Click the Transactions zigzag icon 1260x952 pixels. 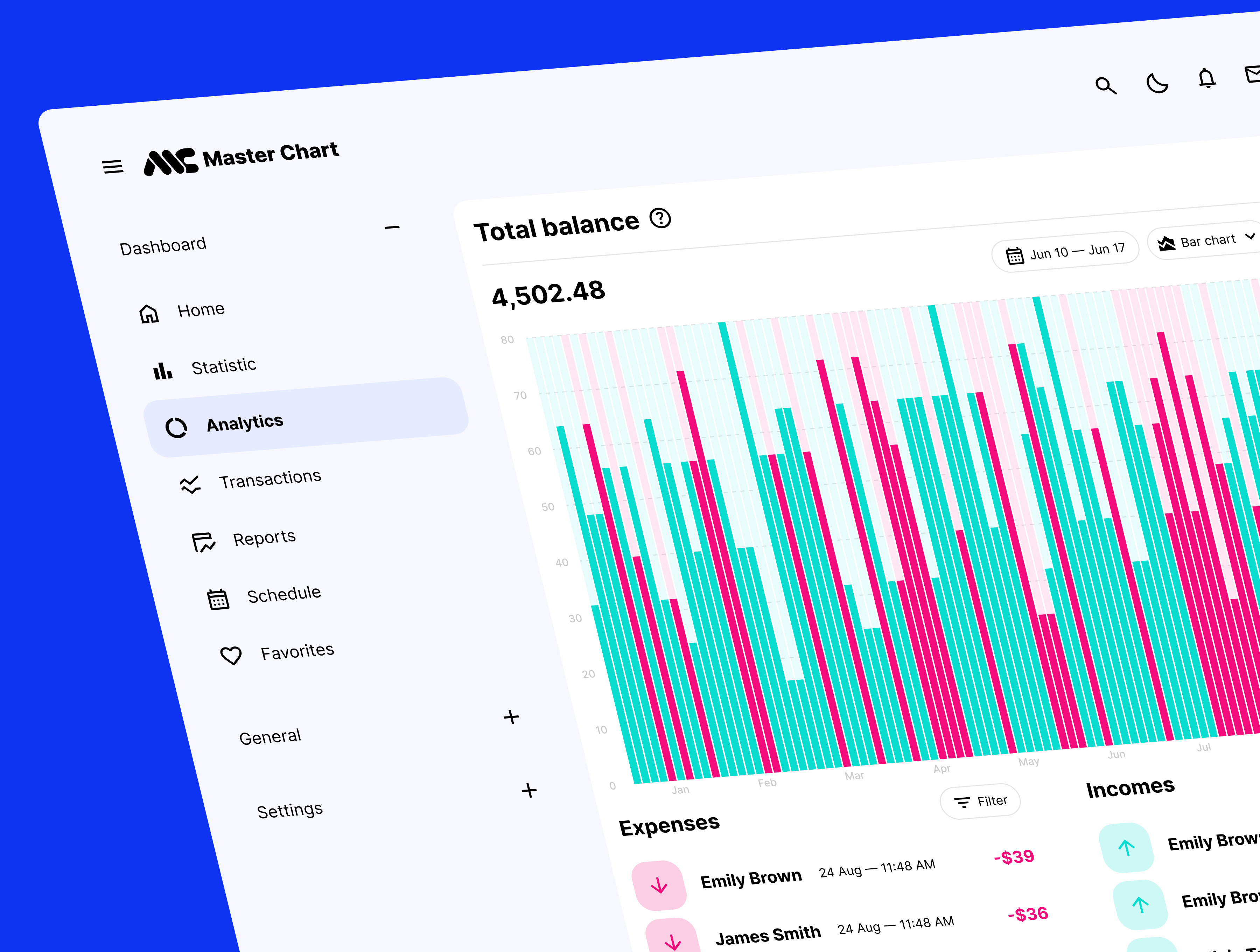[x=190, y=485]
